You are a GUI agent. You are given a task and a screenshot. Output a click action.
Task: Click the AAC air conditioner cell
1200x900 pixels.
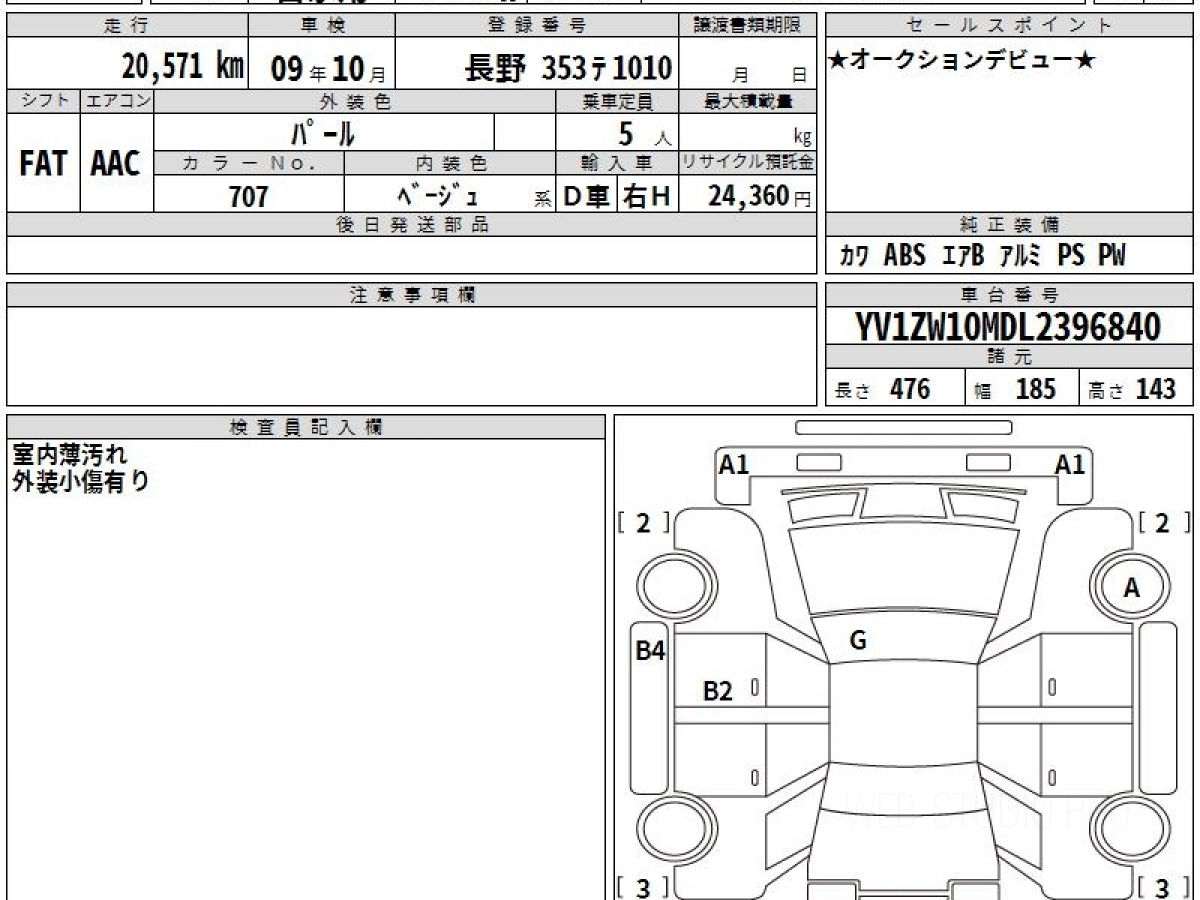(116, 164)
